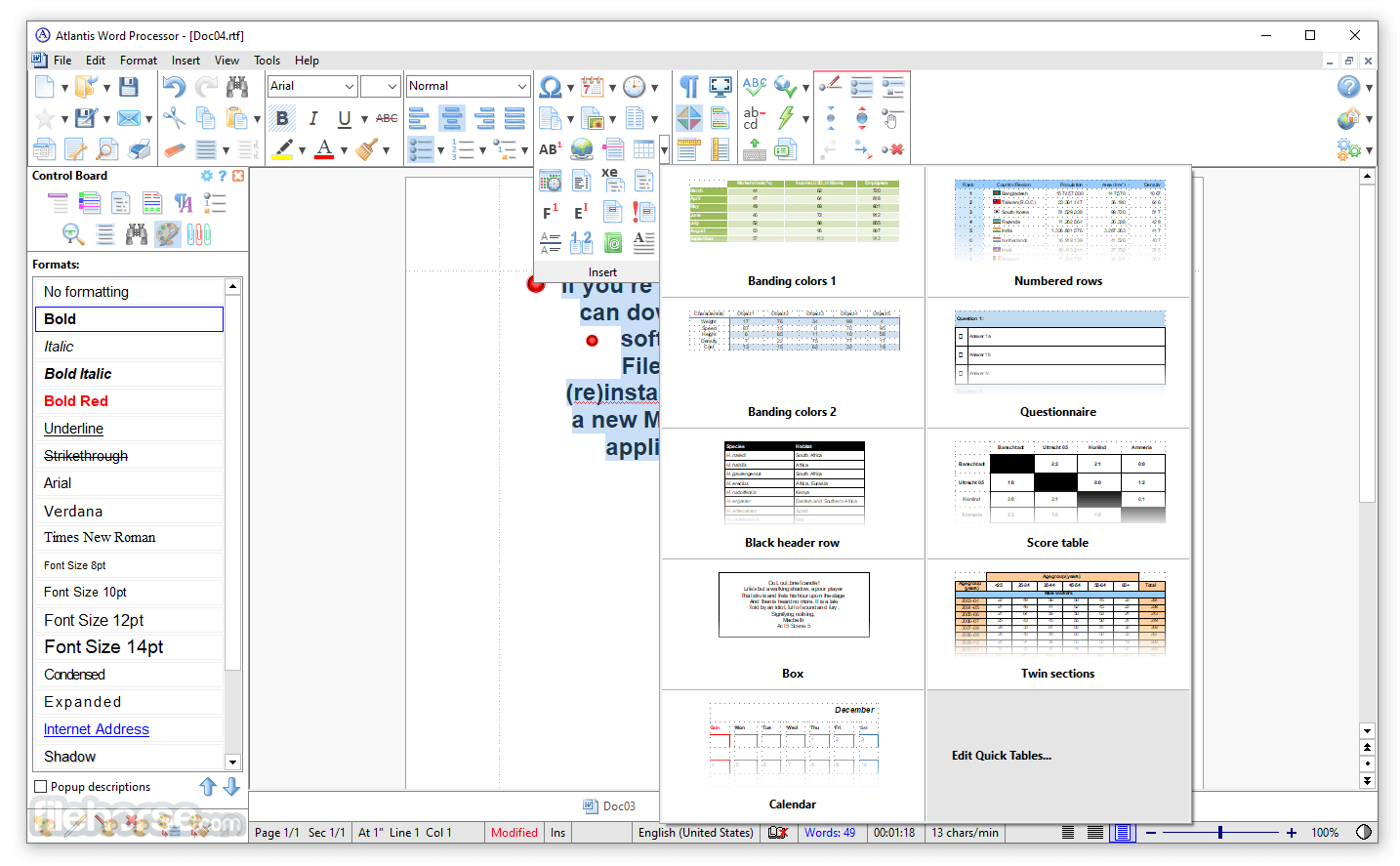
Task: Toggle show paragraph marks pilcrow button
Action: pyautogui.click(x=689, y=87)
